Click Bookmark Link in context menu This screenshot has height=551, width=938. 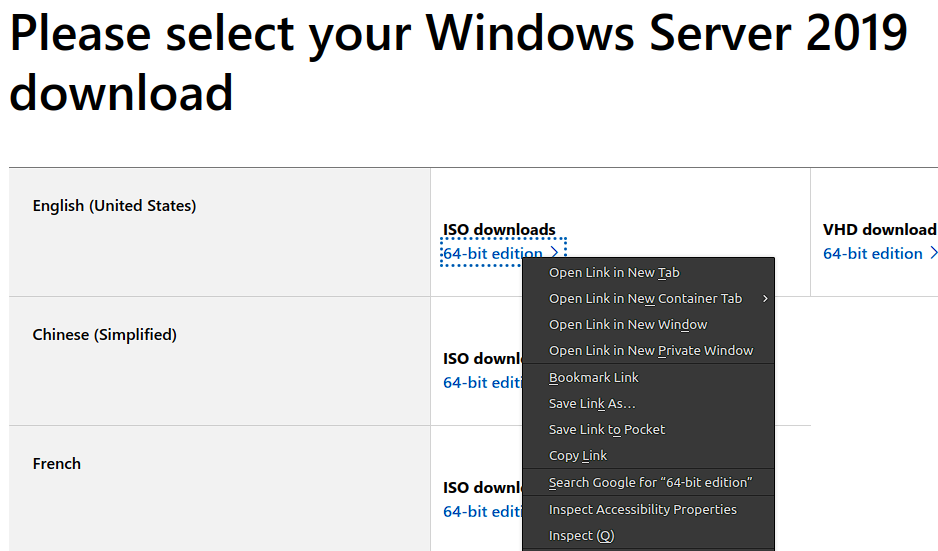[x=648, y=378]
